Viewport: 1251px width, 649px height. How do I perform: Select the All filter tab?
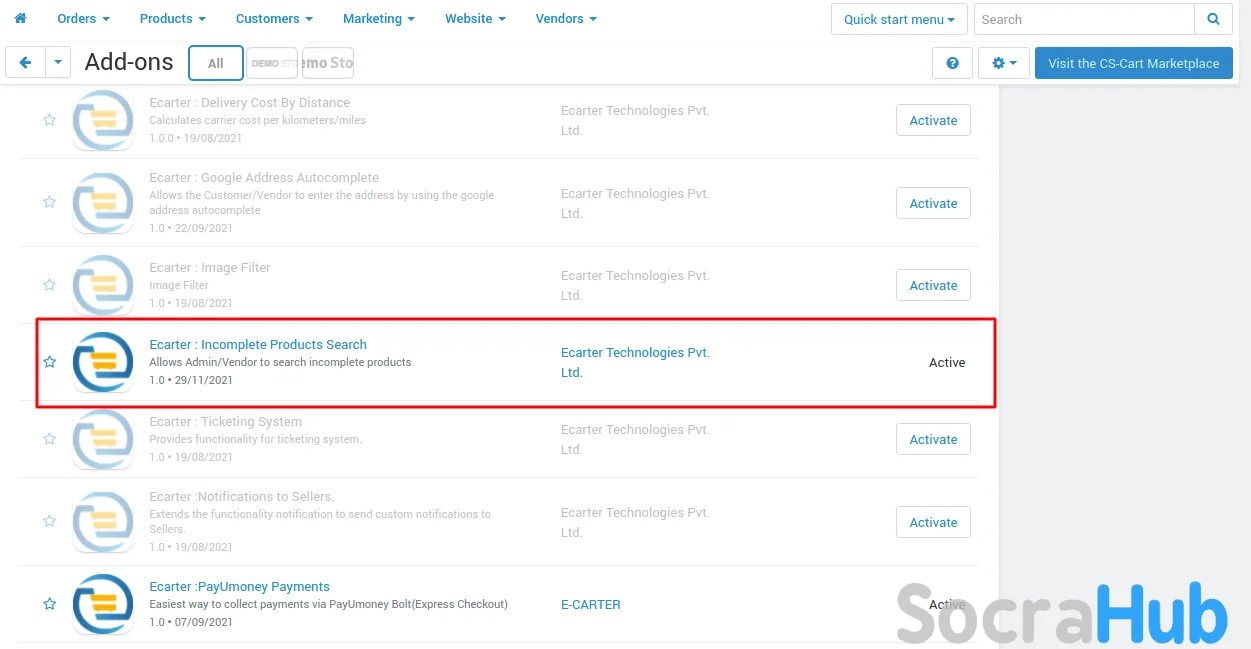(x=215, y=63)
